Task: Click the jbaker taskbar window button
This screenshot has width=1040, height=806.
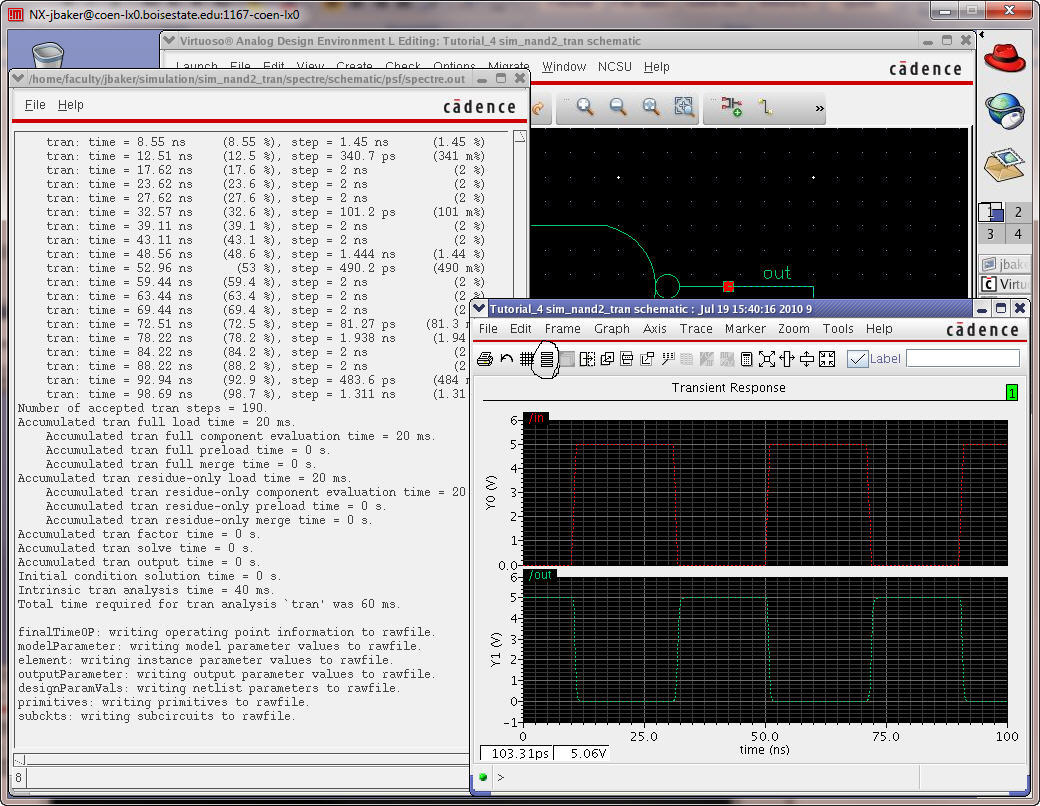Action: click(1004, 264)
